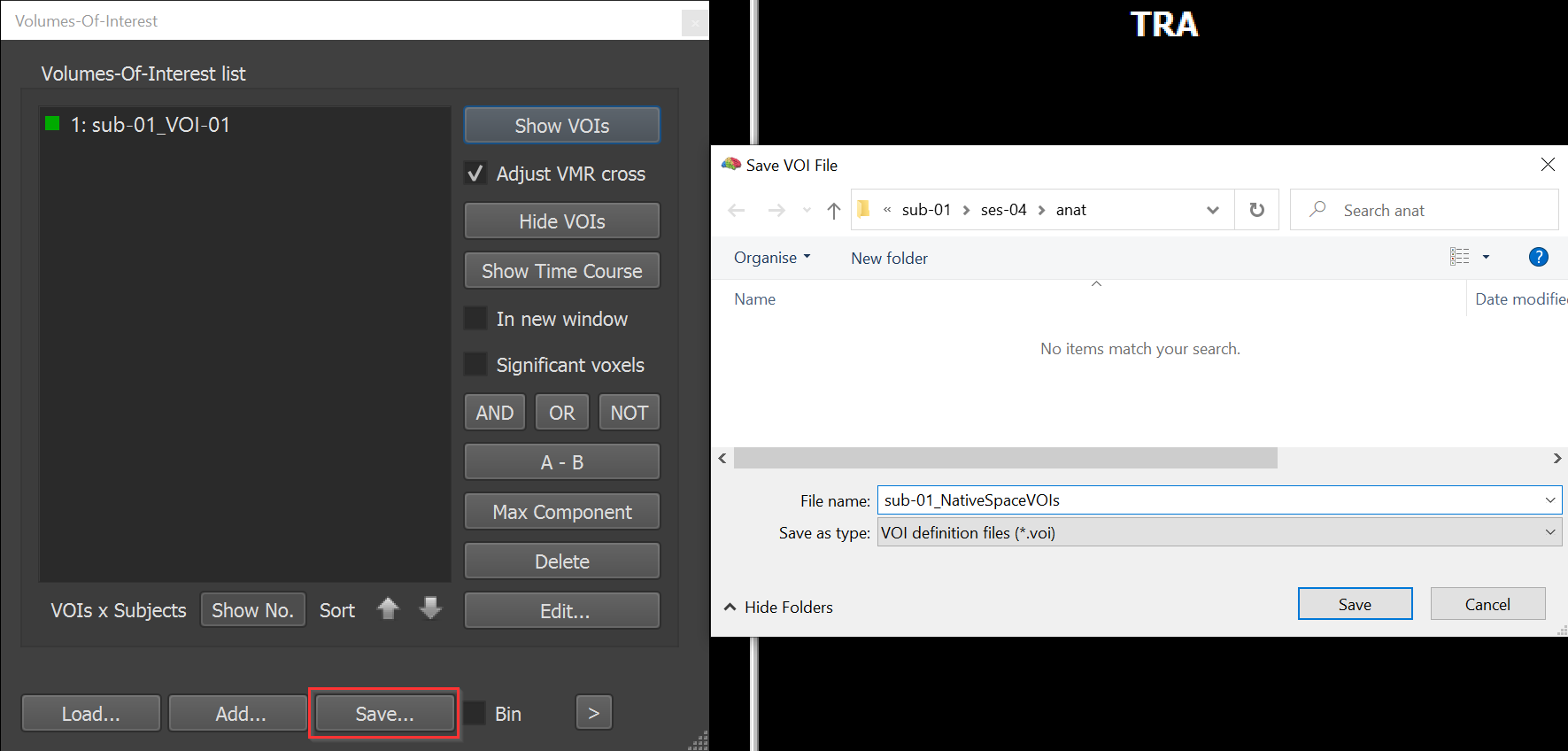Screen dimensions: 1568x751
Task: Click the ses-04 breadcrumb folder
Action: [1003, 210]
